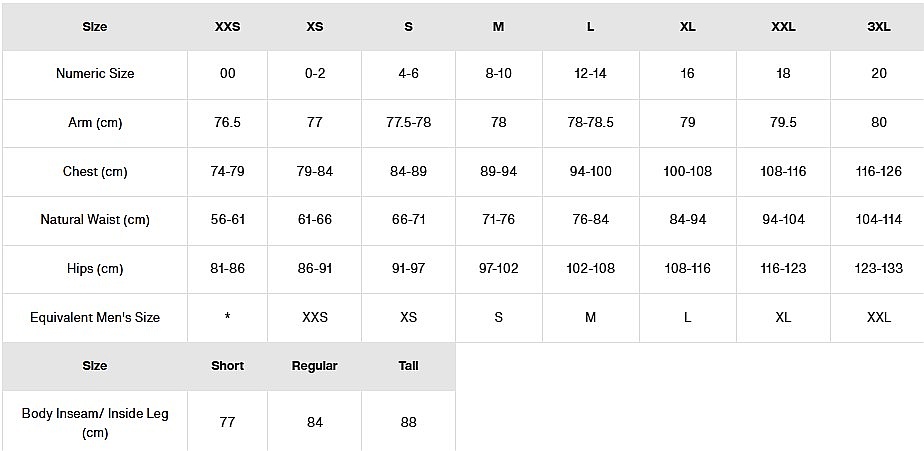Screen dimensions: 924x451
Task: Click the Chest (cm) row label
Action: click(95, 172)
